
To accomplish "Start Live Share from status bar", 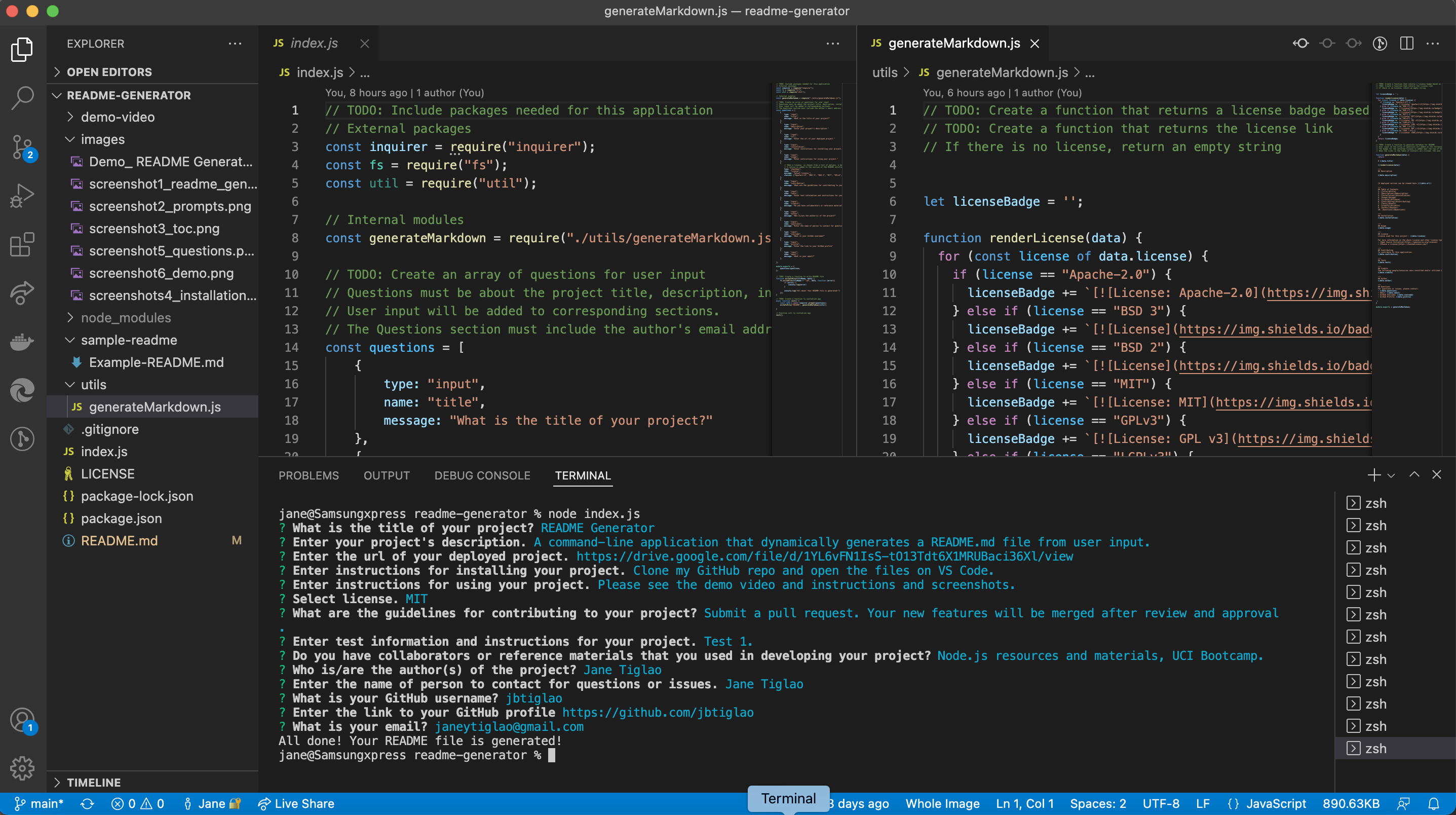I will pos(296,804).
